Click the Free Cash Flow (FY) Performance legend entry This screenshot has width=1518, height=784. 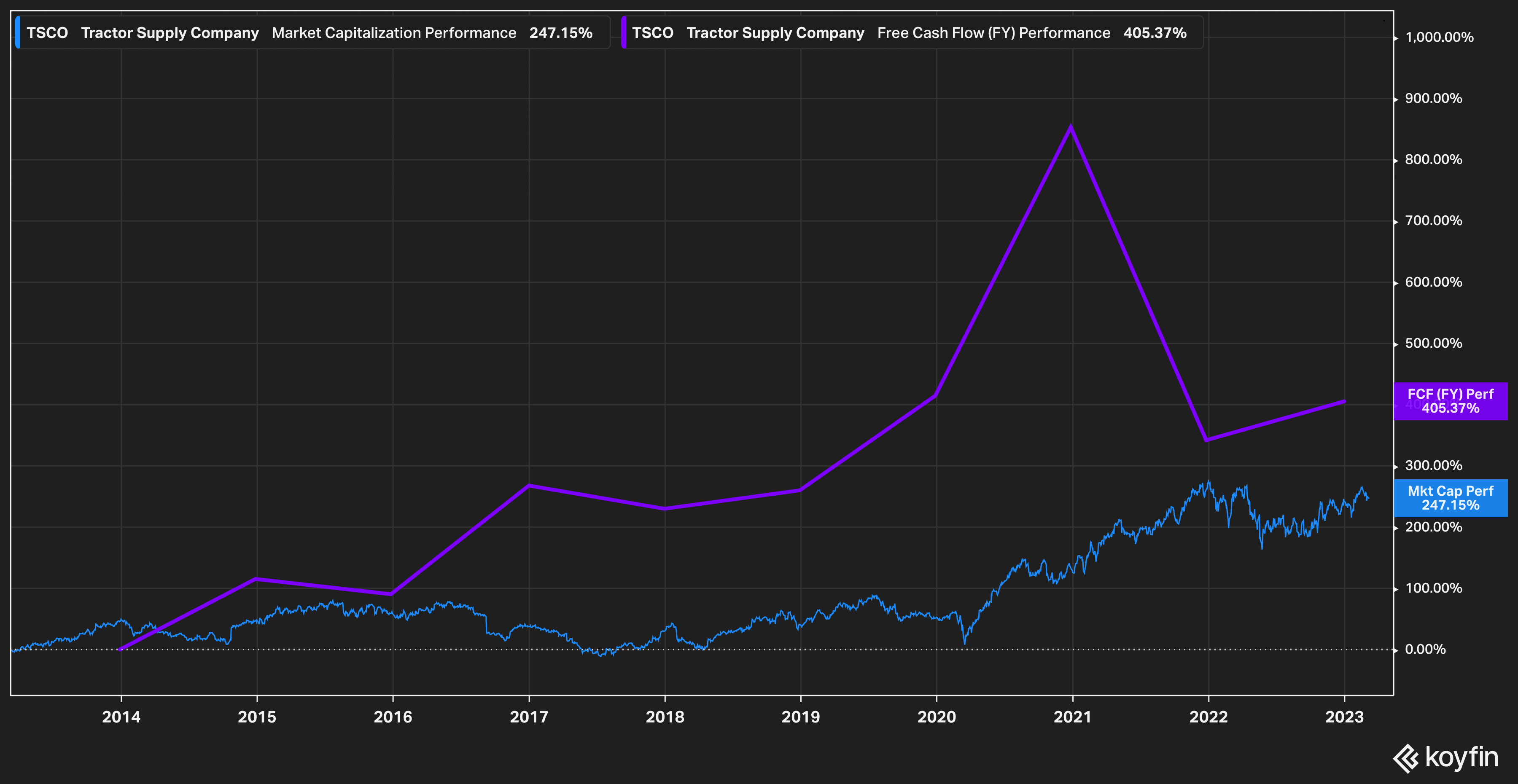pyautogui.click(x=912, y=33)
